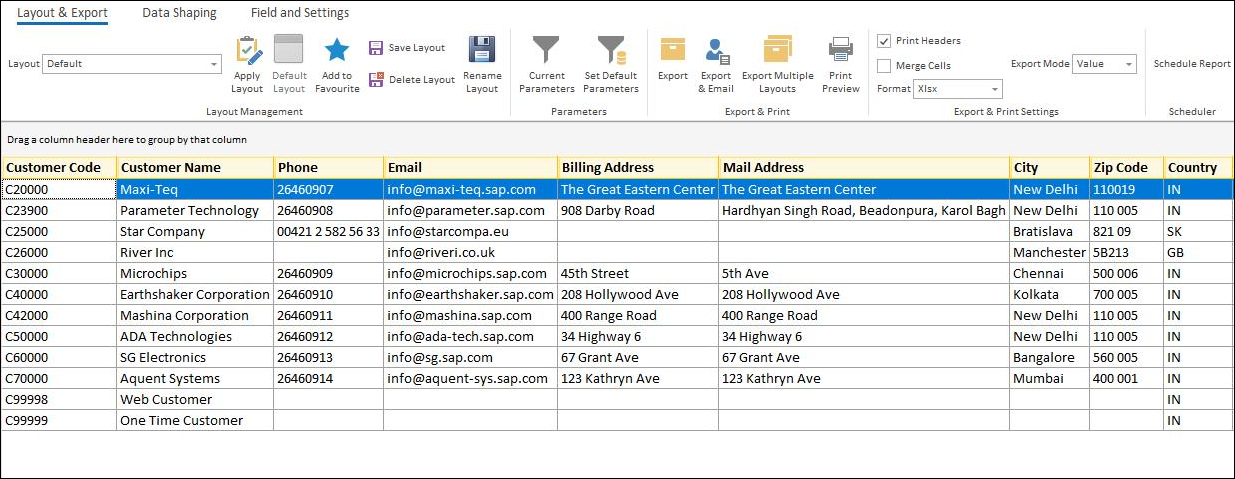
Task: Click the Set Default Parameters icon
Action: tap(610, 50)
